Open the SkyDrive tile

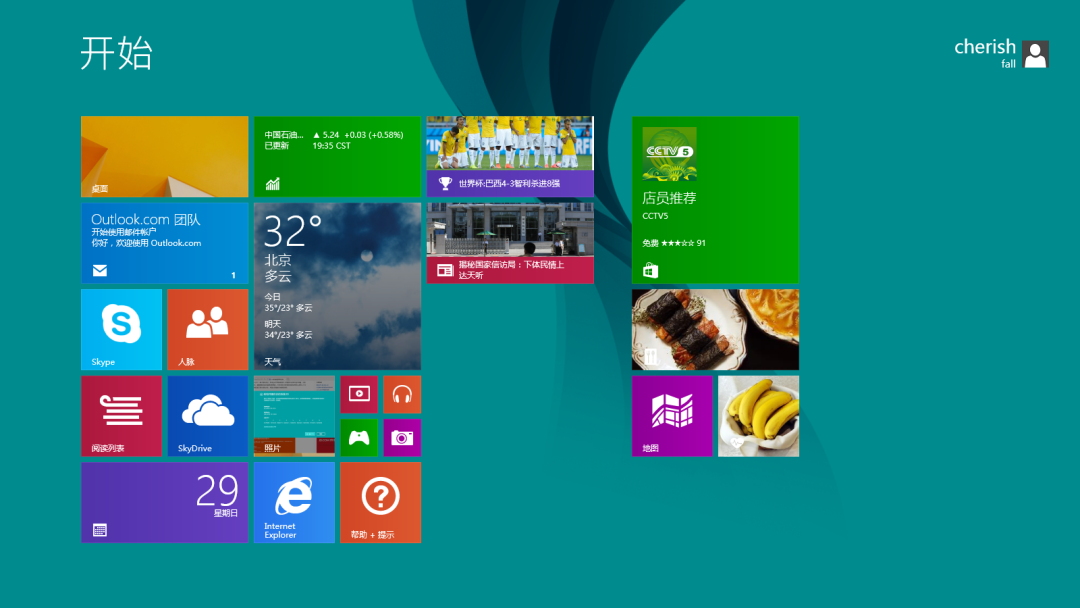coord(207,416)
